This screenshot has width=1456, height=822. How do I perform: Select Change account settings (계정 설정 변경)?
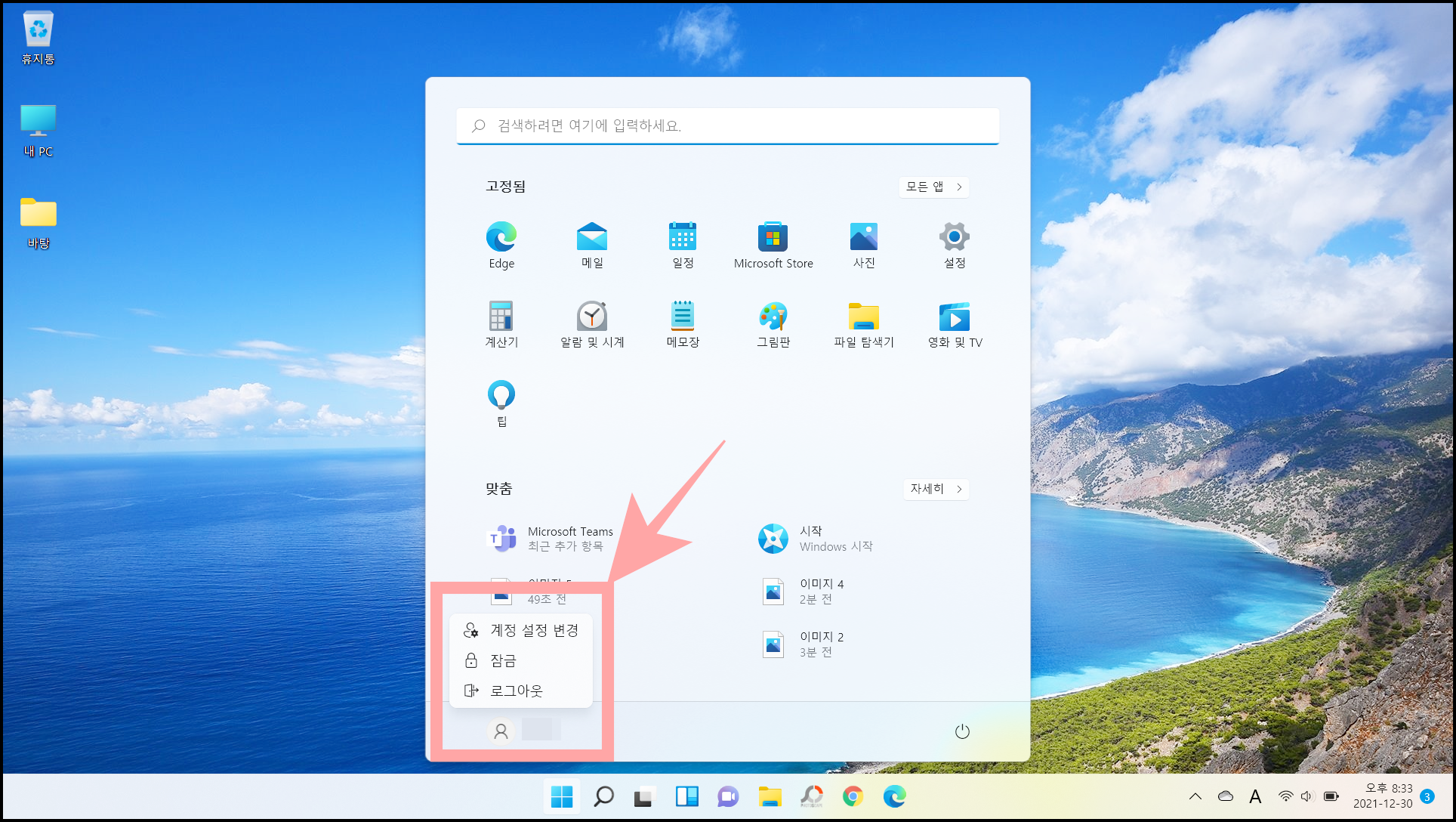tap(521, 630)
